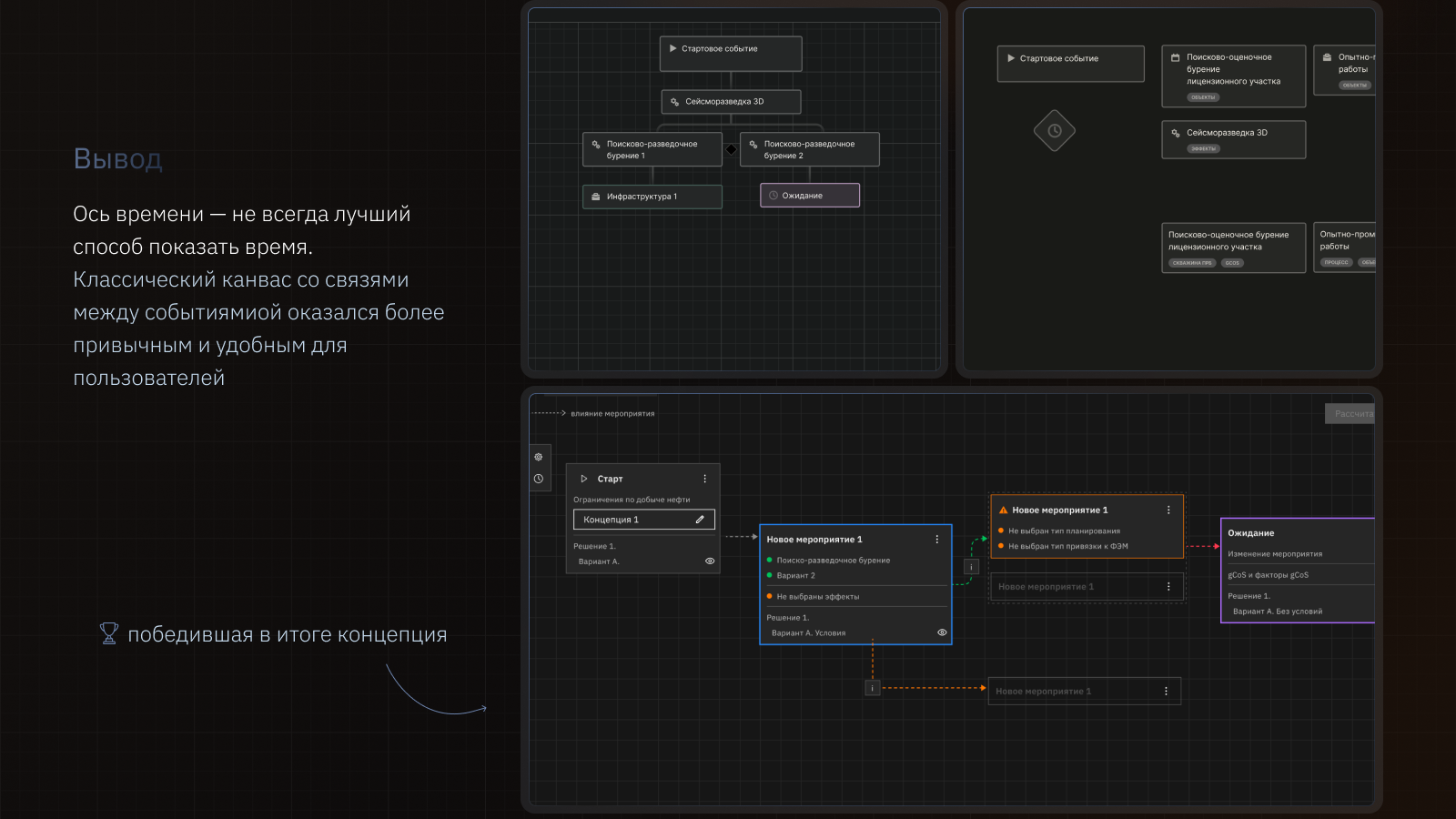Click the ЭФФЕКТЫ tag on the Сейсморазведка 3D card

(1203, 148)
